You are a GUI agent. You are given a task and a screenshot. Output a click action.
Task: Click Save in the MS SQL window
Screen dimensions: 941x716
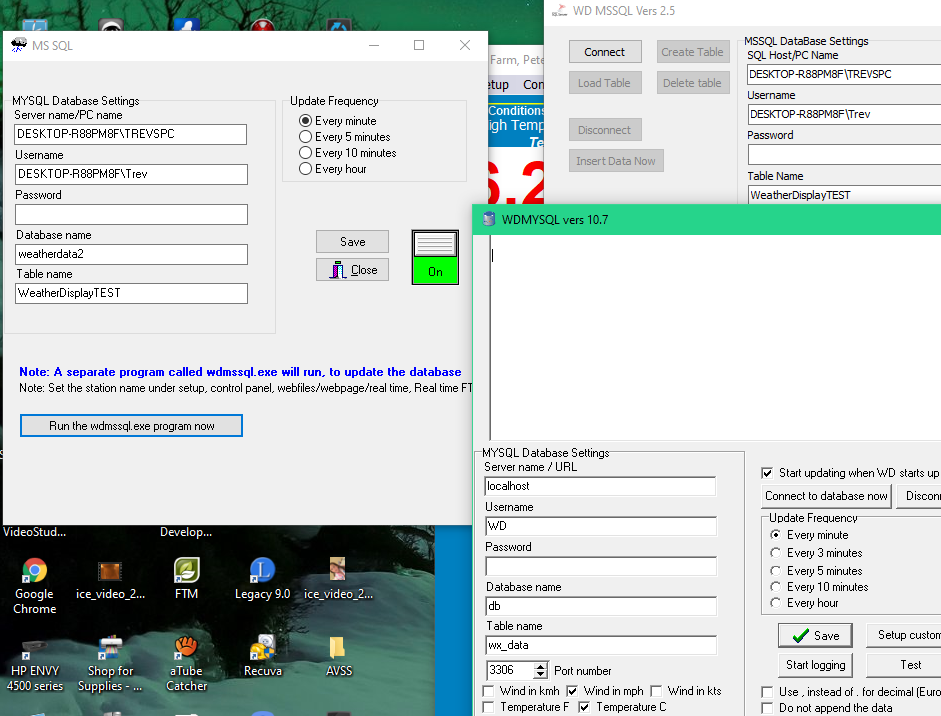click(352, 241)
